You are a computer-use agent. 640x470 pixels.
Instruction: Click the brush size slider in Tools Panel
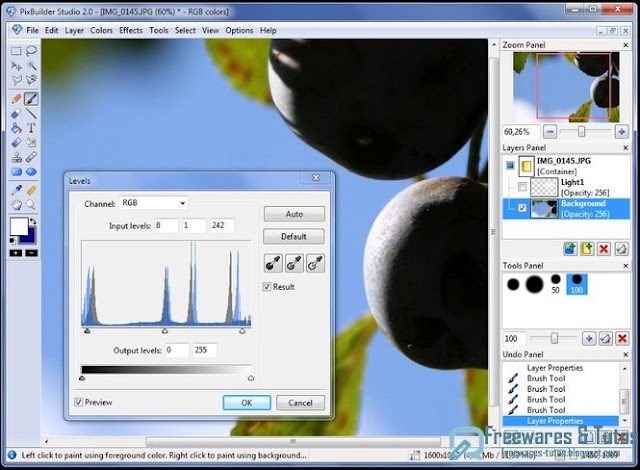[554, 338]
